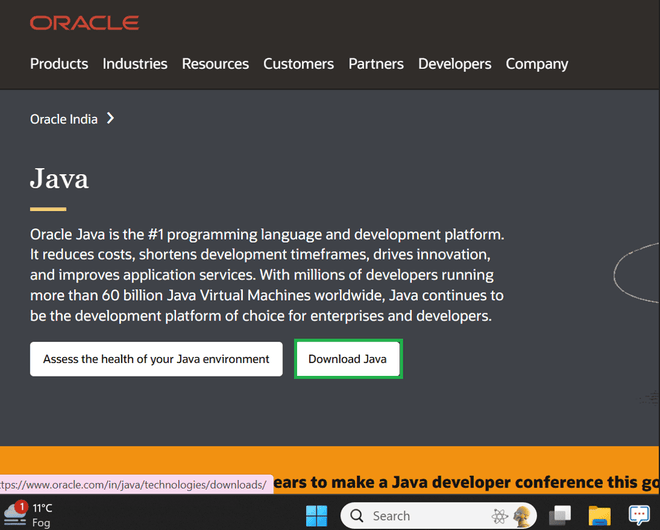Image resolution: width=660 pixels, height=530 pixels.
Task: Open the Developers menu
Action: click(454, 64)
